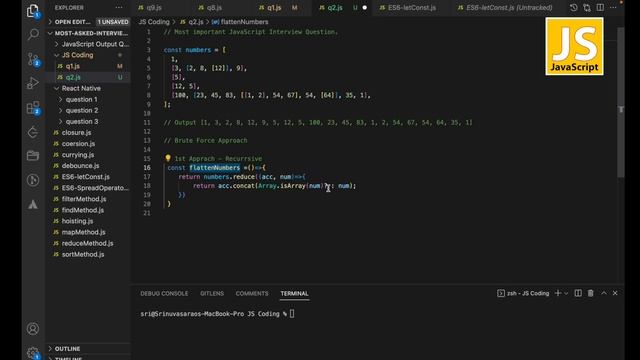The width and height of the screenshot is (640, 360).
Task: Open q2.js in explorer tree
Action: [x=73, y=77]
